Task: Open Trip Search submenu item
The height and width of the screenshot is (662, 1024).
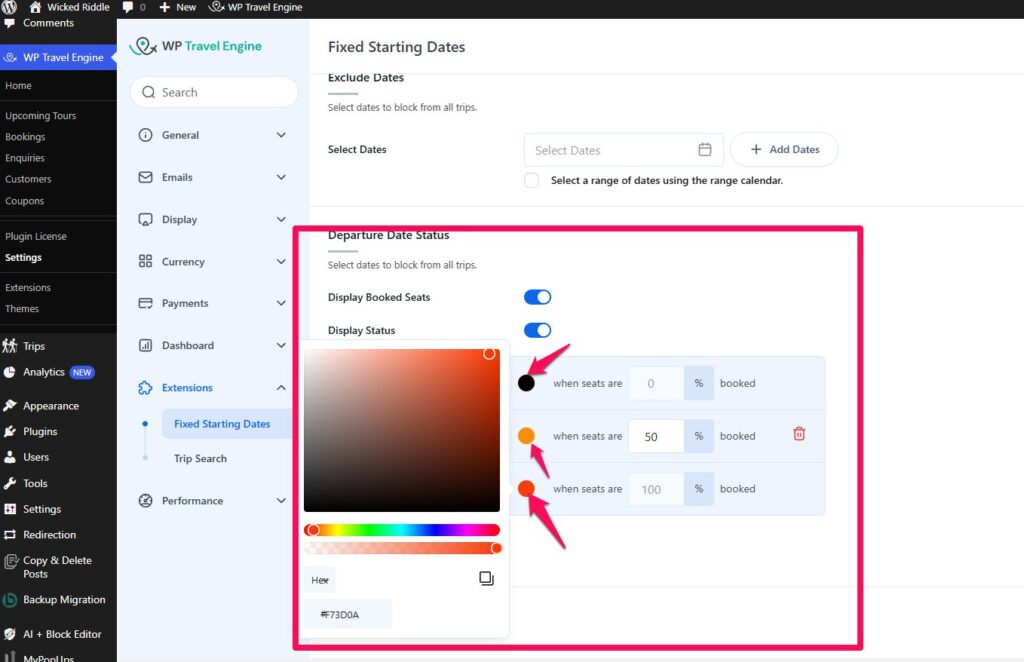Action: (200, 458)
